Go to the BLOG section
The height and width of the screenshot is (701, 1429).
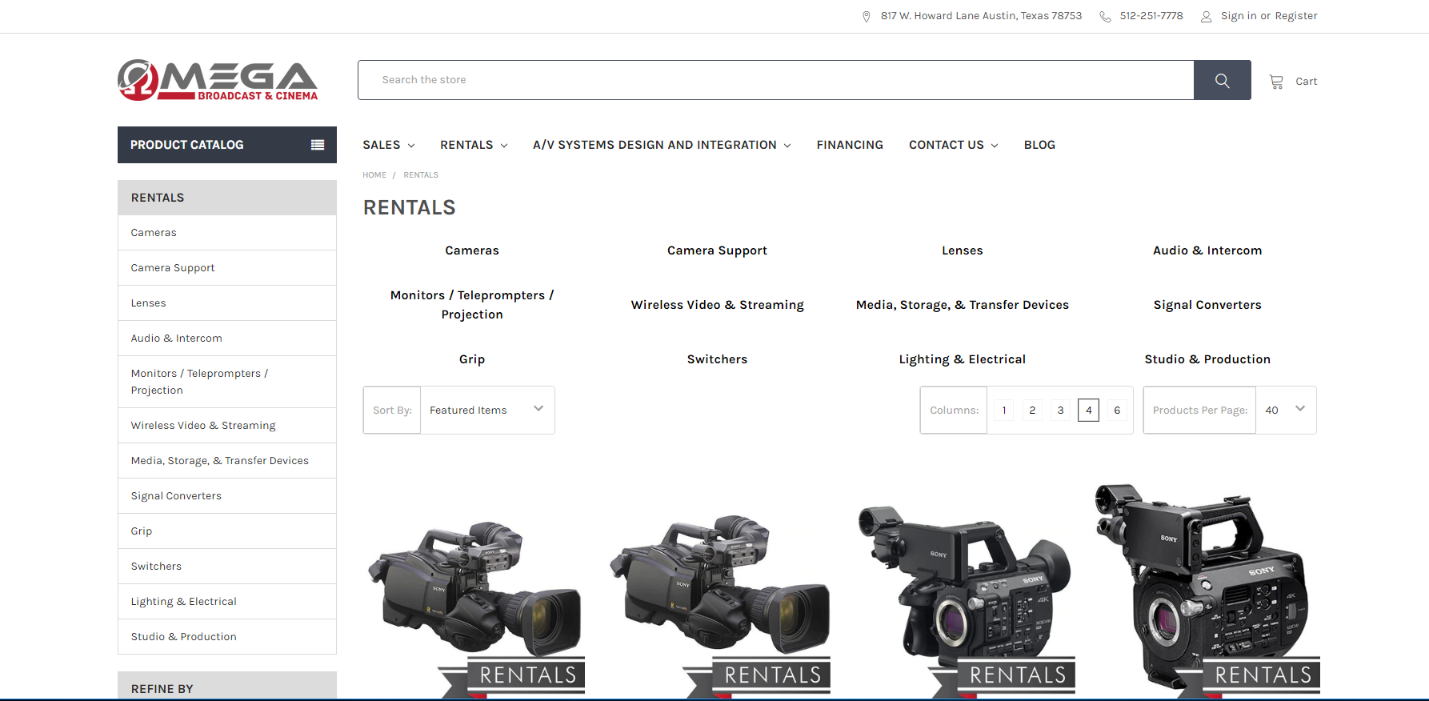(1039, 145)
